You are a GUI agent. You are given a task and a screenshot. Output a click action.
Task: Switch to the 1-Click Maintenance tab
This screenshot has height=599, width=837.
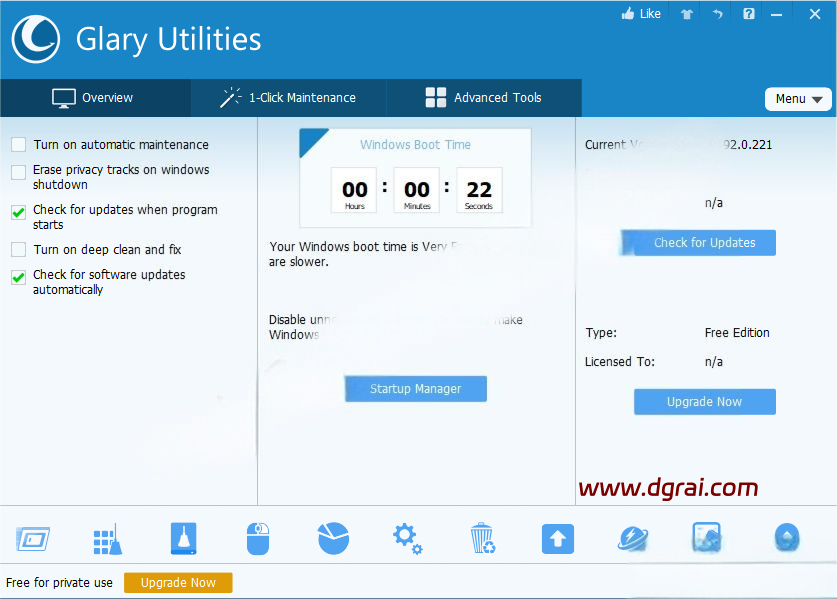[x=288, y=98]
